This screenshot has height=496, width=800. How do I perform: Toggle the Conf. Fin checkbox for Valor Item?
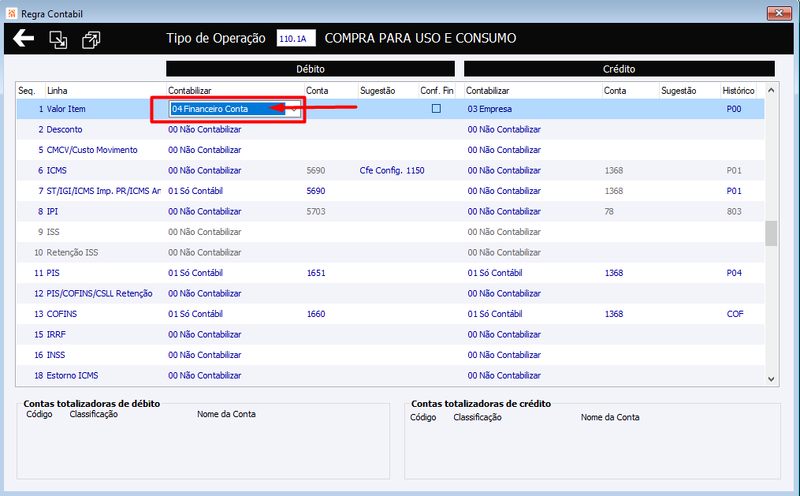click(x=436, y=108)
